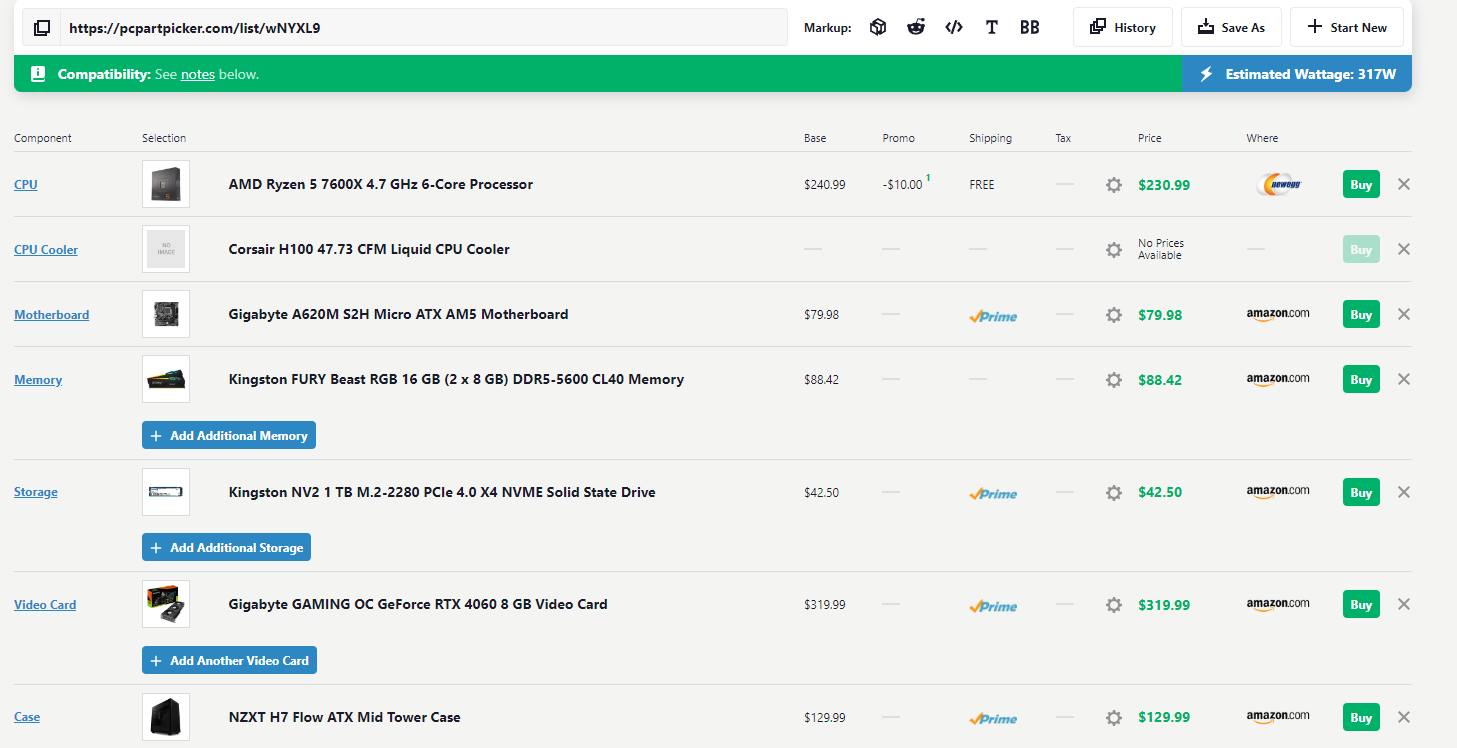
Task: Open the Storage component link
Action: click(36, 492)
